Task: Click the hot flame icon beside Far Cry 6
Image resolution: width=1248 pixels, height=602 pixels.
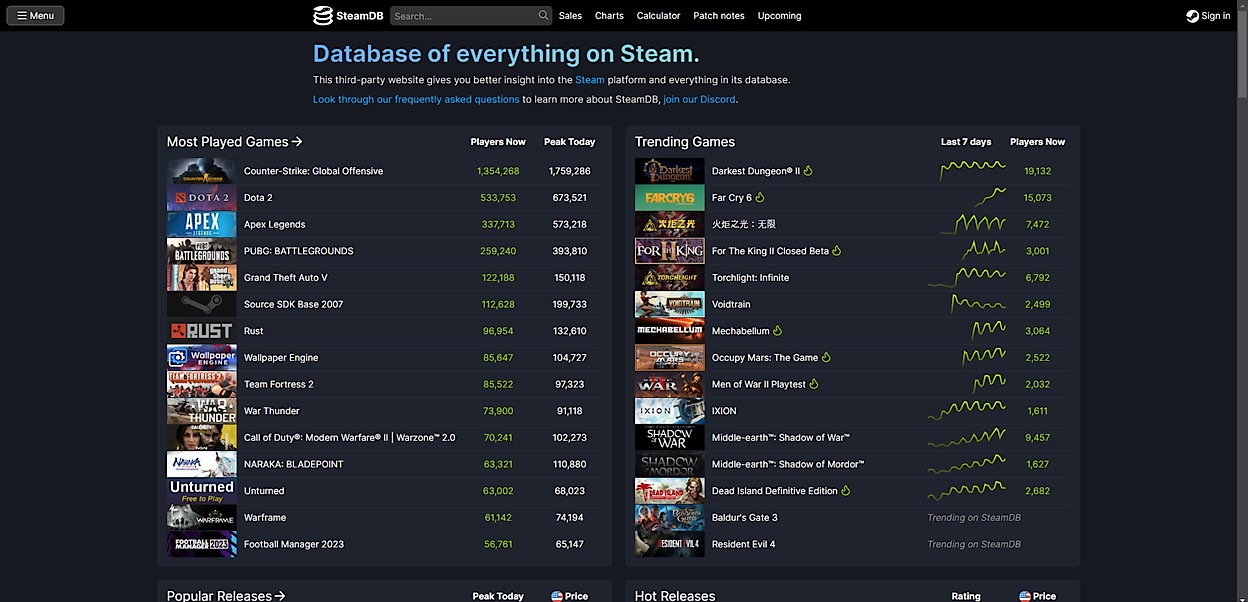Action: 760,198
